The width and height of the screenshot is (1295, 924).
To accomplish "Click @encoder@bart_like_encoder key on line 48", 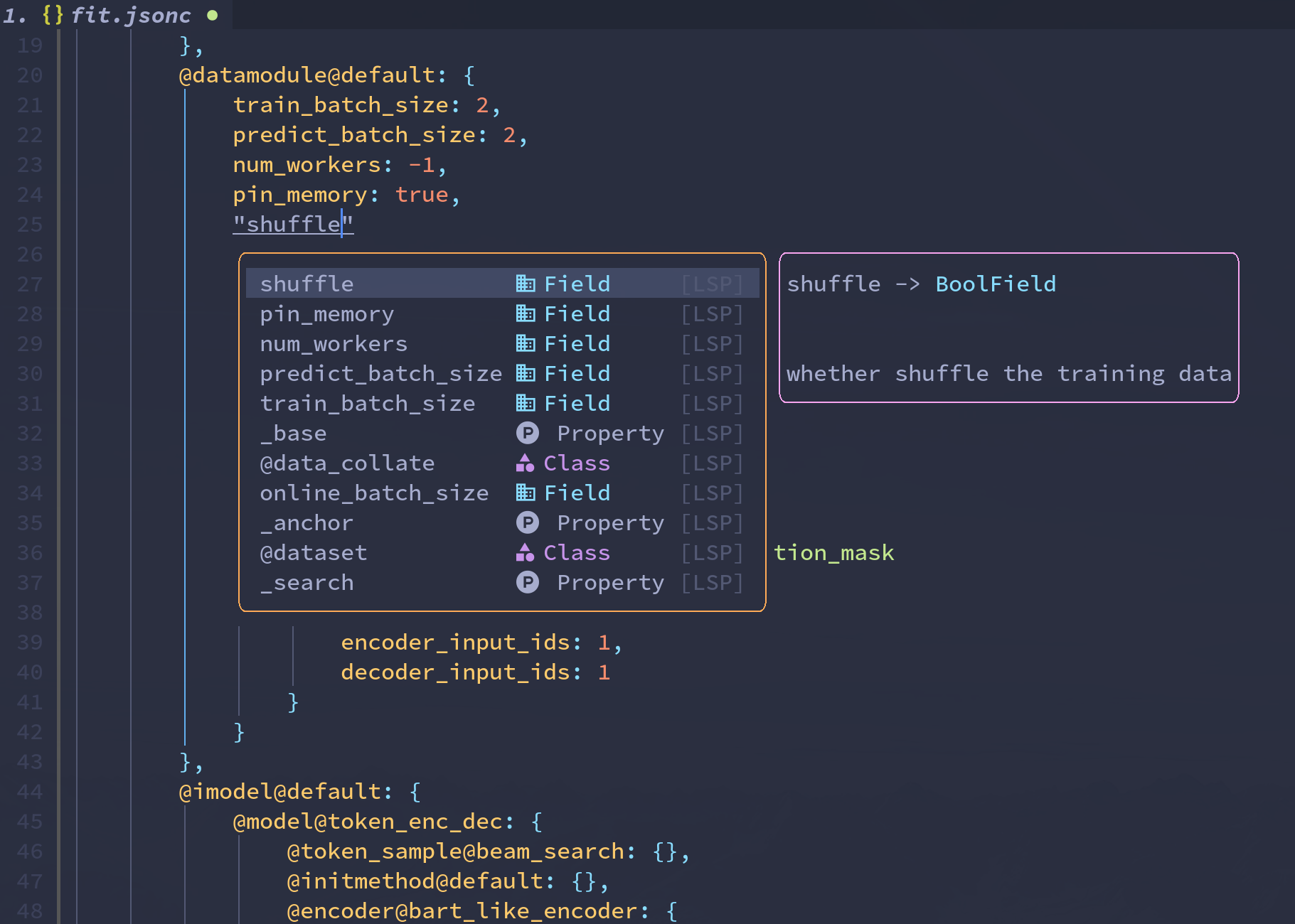I will [x=462, y=910].
